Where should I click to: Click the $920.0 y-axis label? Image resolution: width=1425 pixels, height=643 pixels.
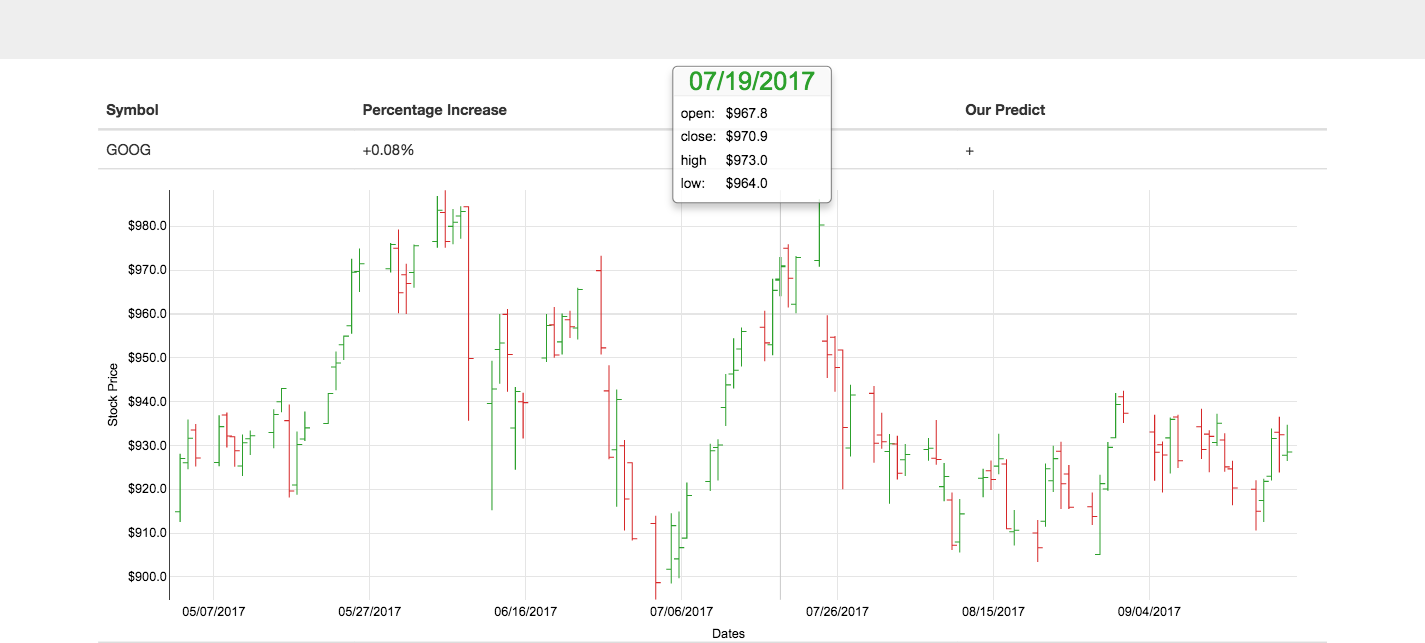(147, 489)
